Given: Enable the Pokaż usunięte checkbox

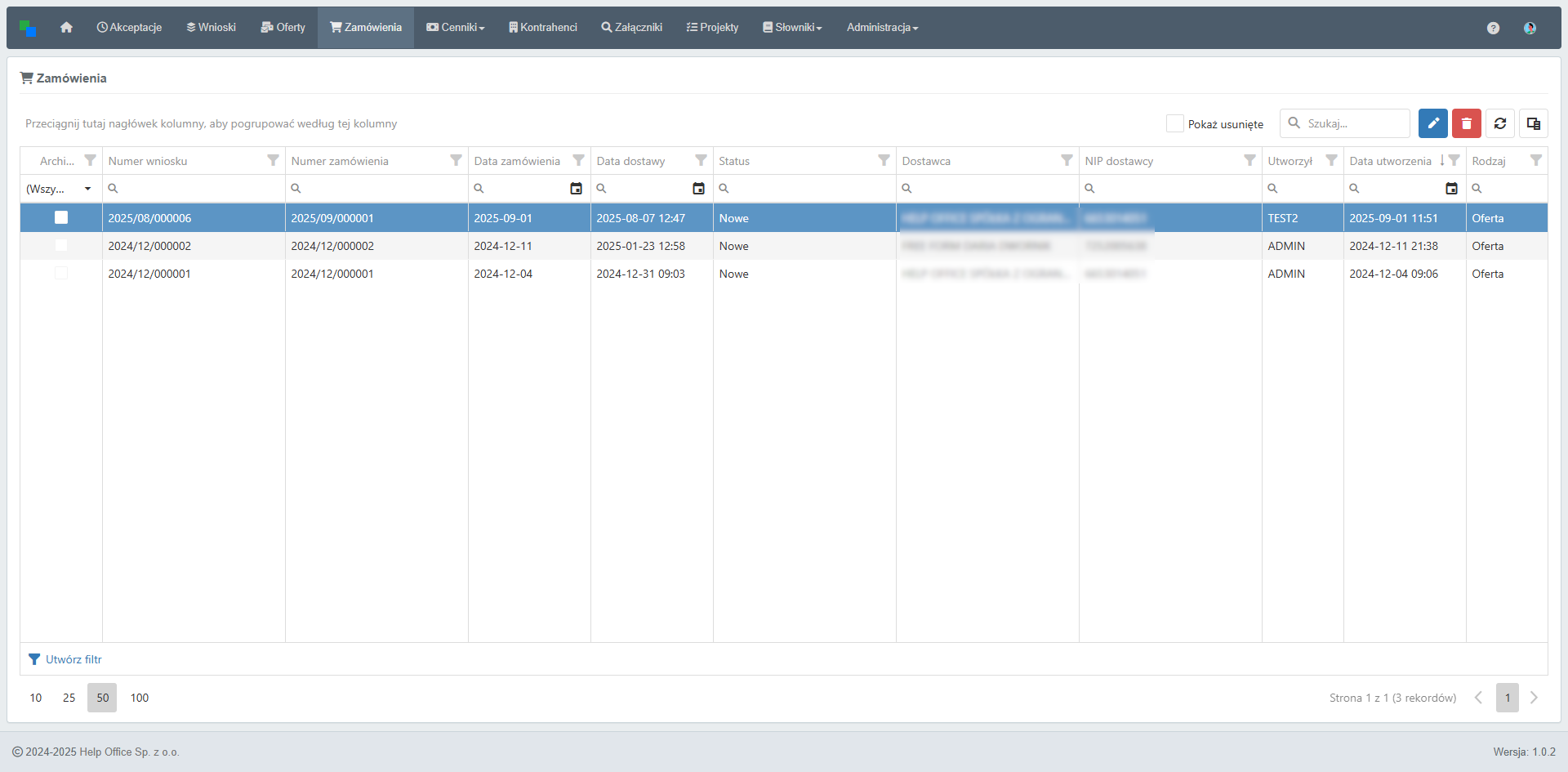Looking at the screenshot, I should pos(1174,123).
